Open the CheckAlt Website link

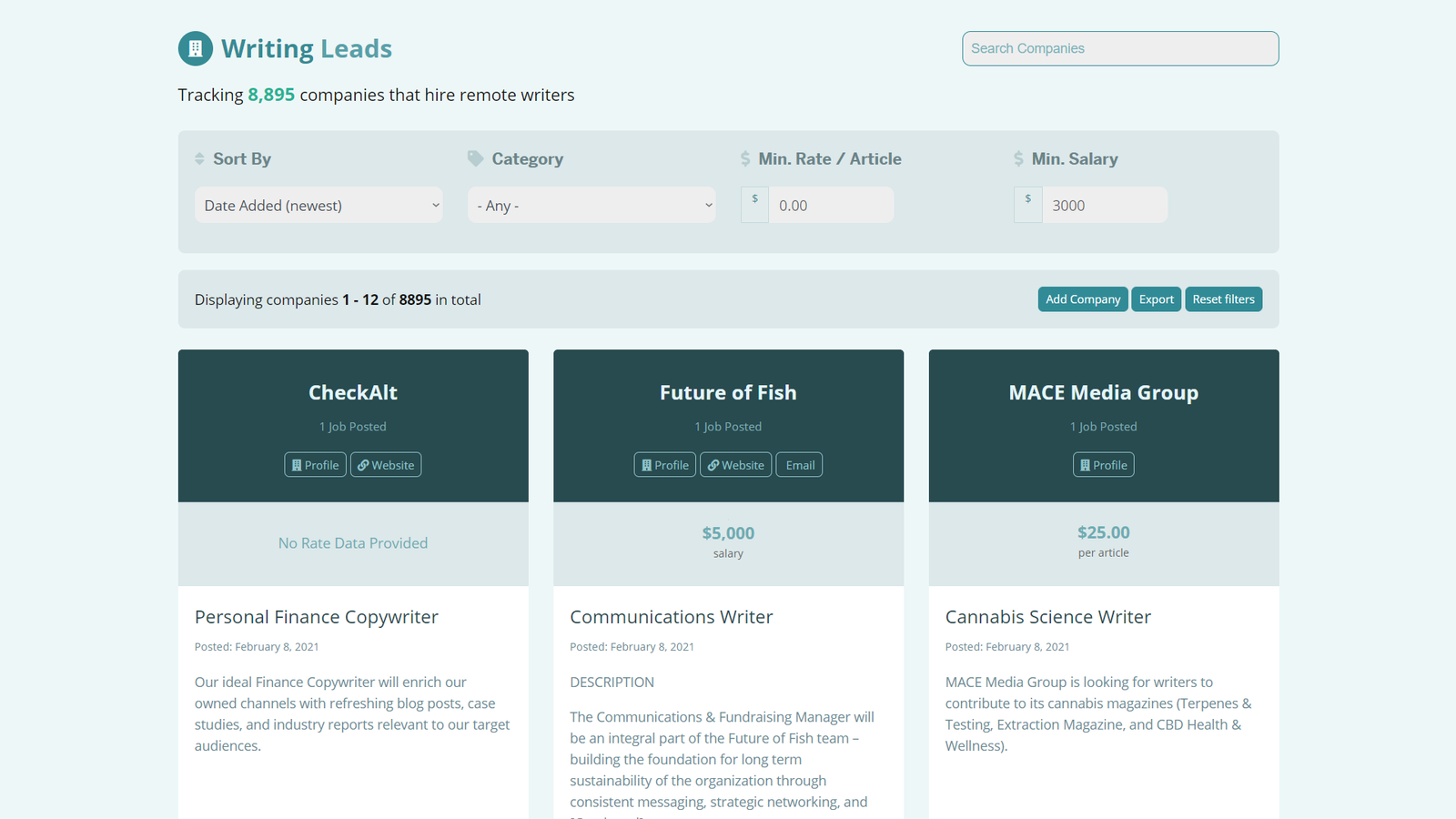coord(386,465)
